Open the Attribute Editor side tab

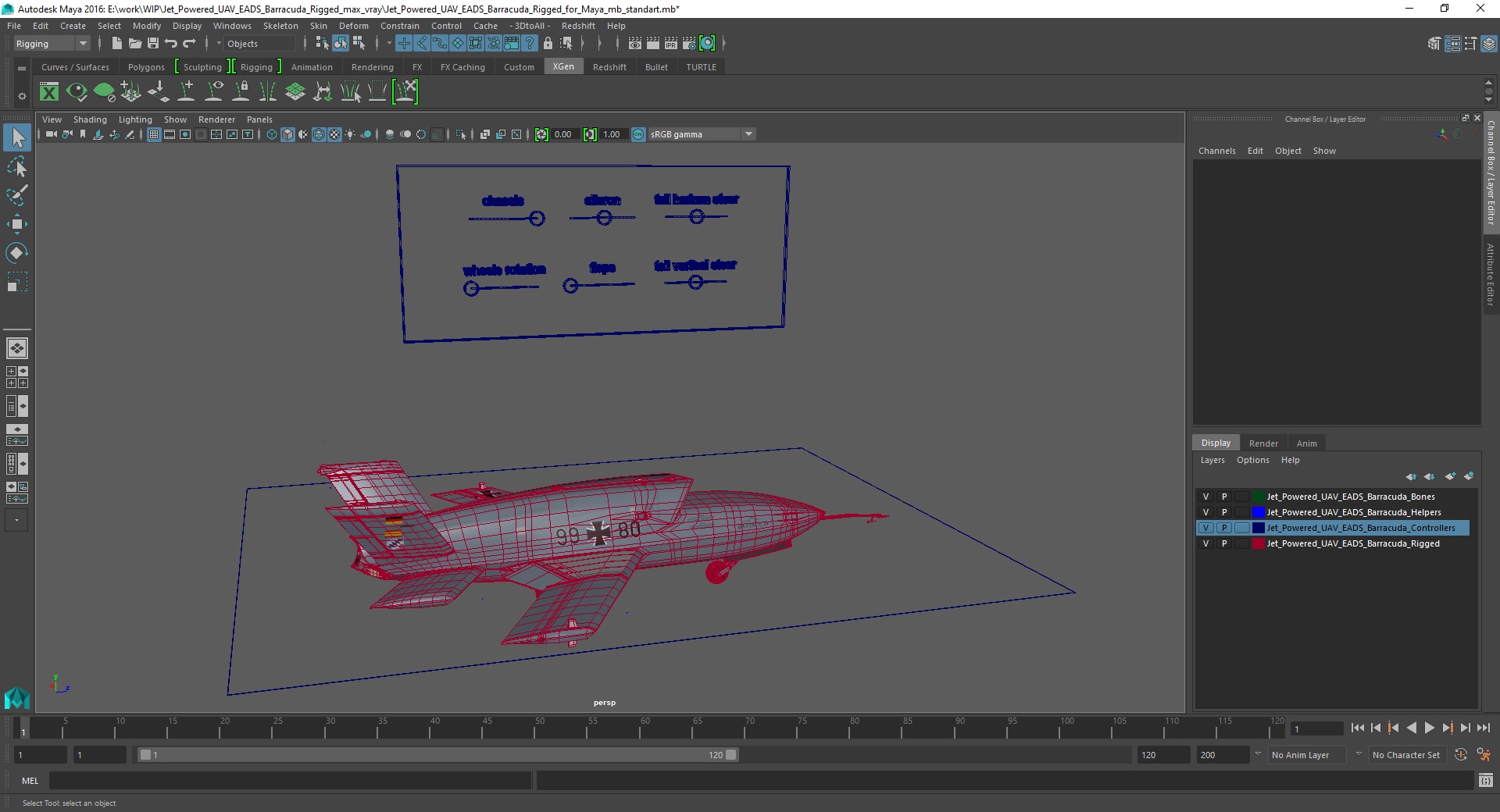[1491, 274]
